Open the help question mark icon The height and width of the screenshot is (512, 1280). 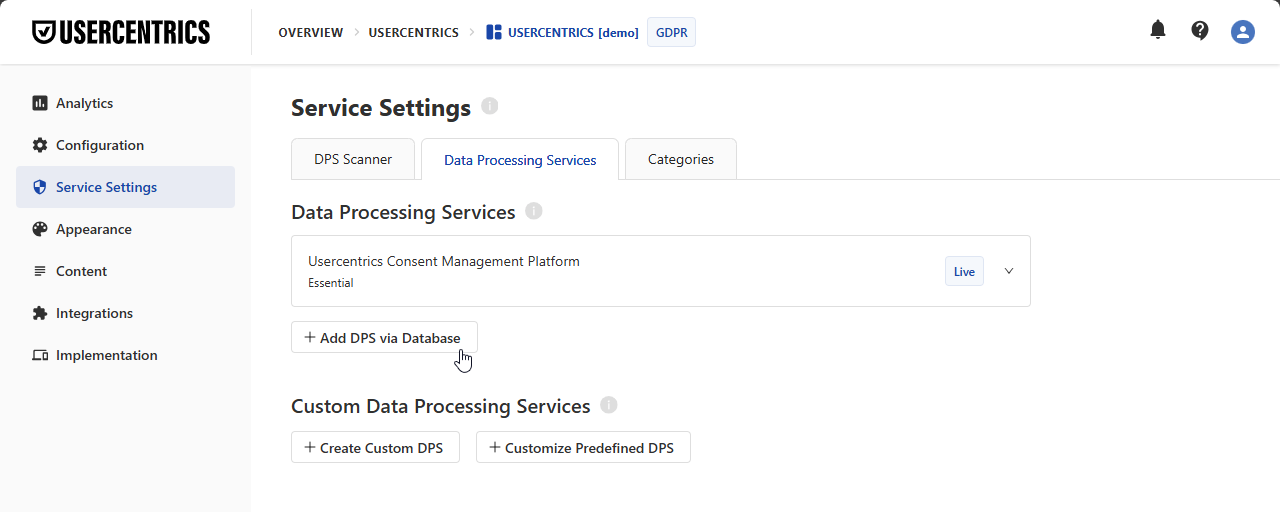1200,31
